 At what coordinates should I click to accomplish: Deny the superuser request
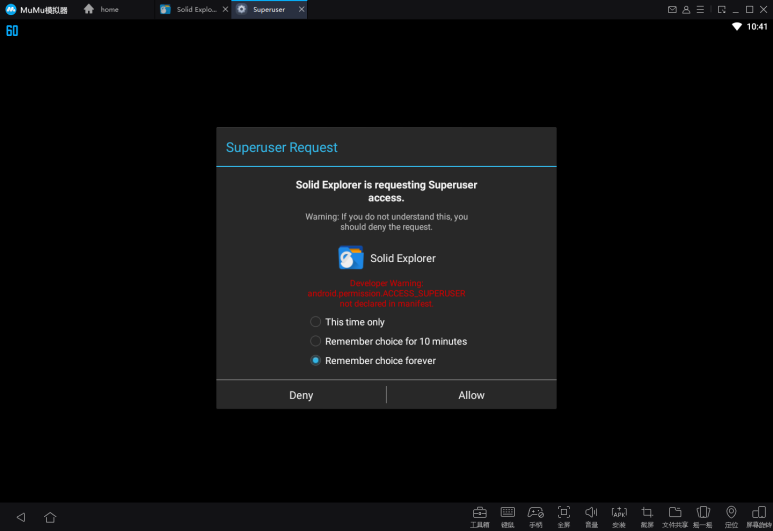pos(301,395)
